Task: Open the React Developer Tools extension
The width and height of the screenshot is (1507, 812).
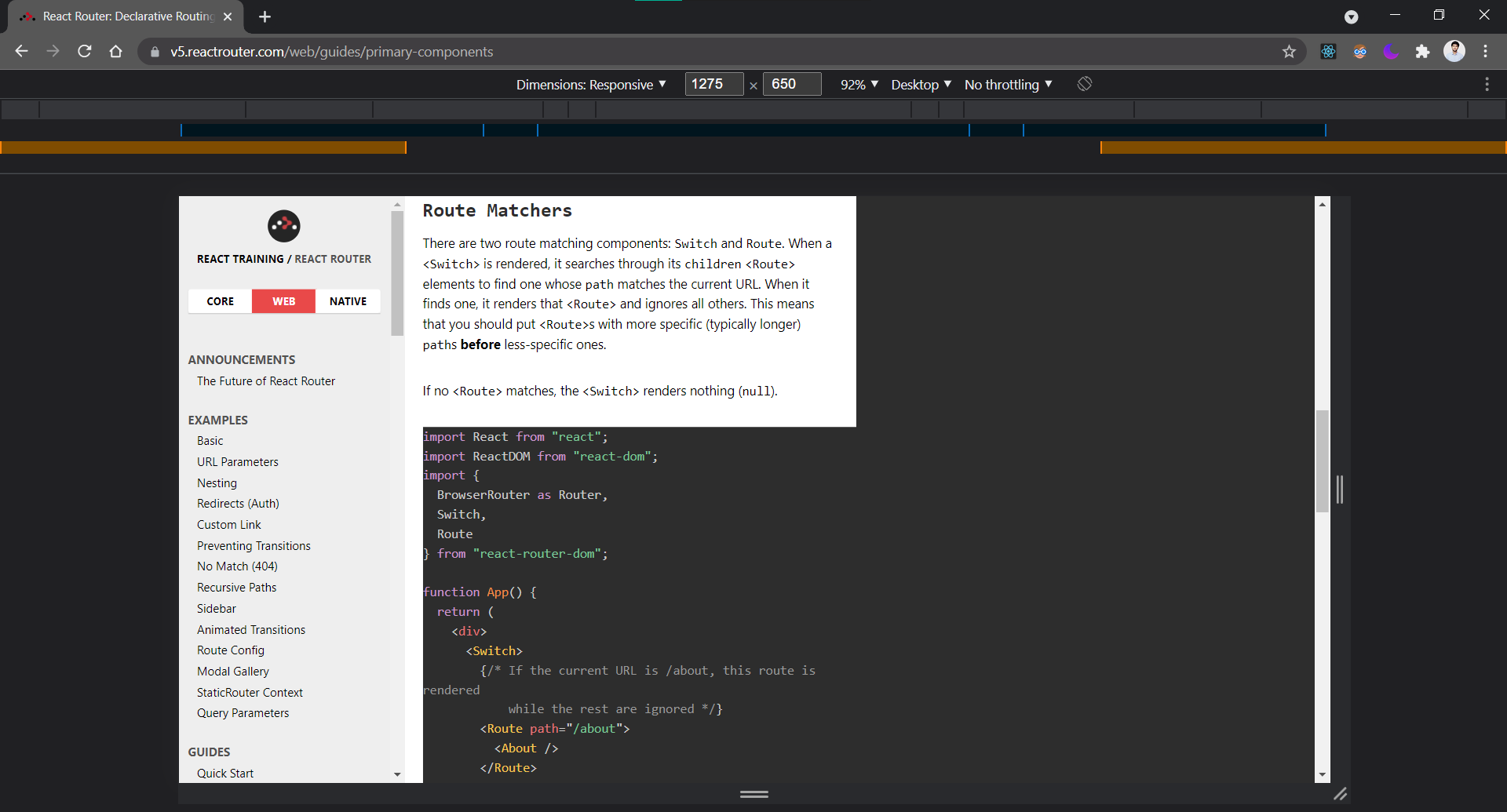Action: (1328, 51)
